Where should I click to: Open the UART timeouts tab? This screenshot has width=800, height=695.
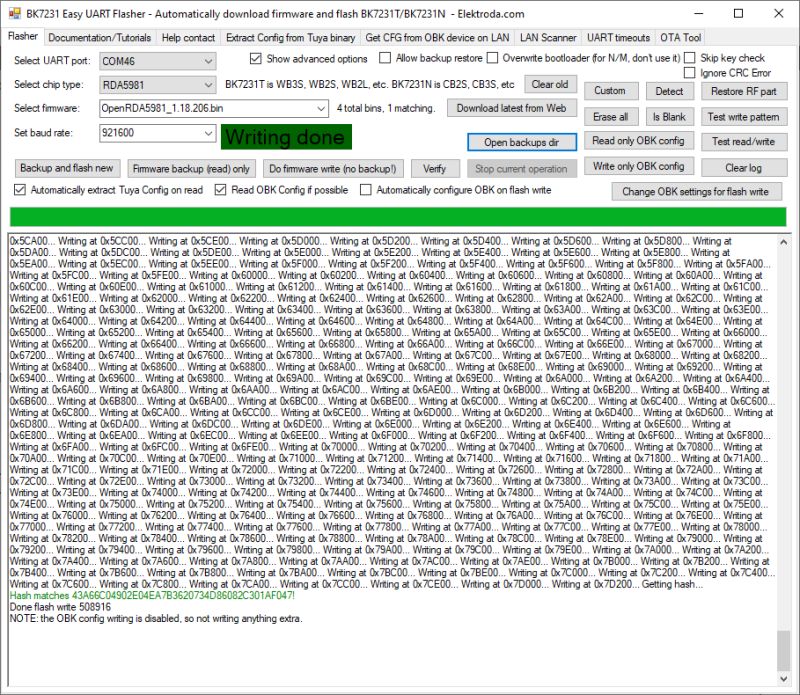coord(618,38)
